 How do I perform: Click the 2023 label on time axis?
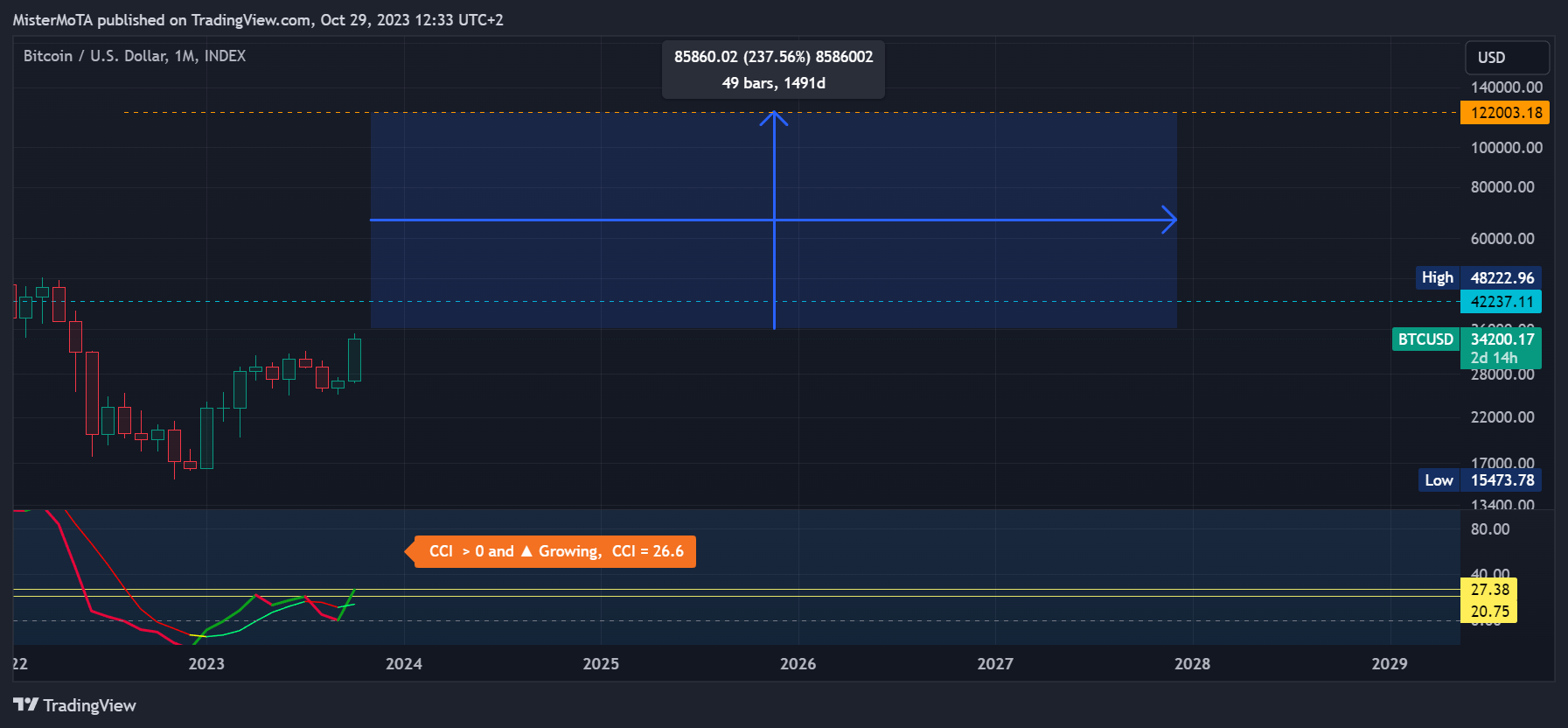[206, 664]
